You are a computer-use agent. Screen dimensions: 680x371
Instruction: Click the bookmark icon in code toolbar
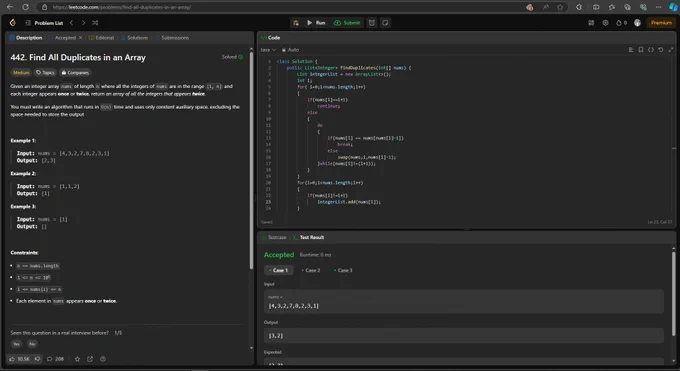tap(641, 50)
